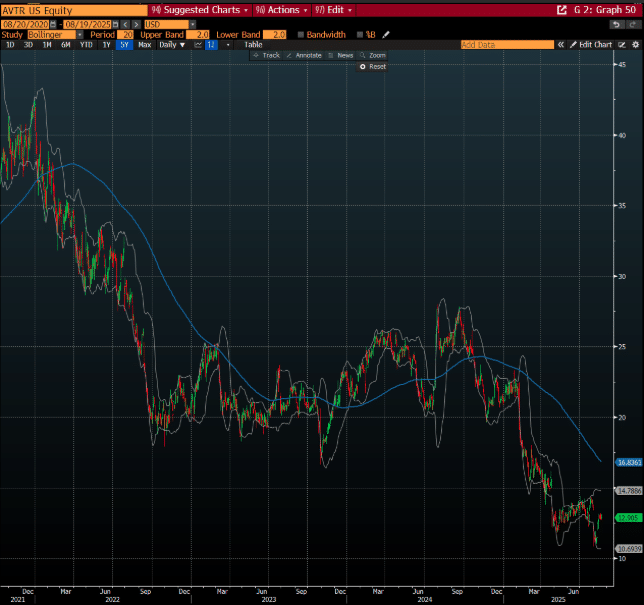Open the Actions menu

point(281,10)
